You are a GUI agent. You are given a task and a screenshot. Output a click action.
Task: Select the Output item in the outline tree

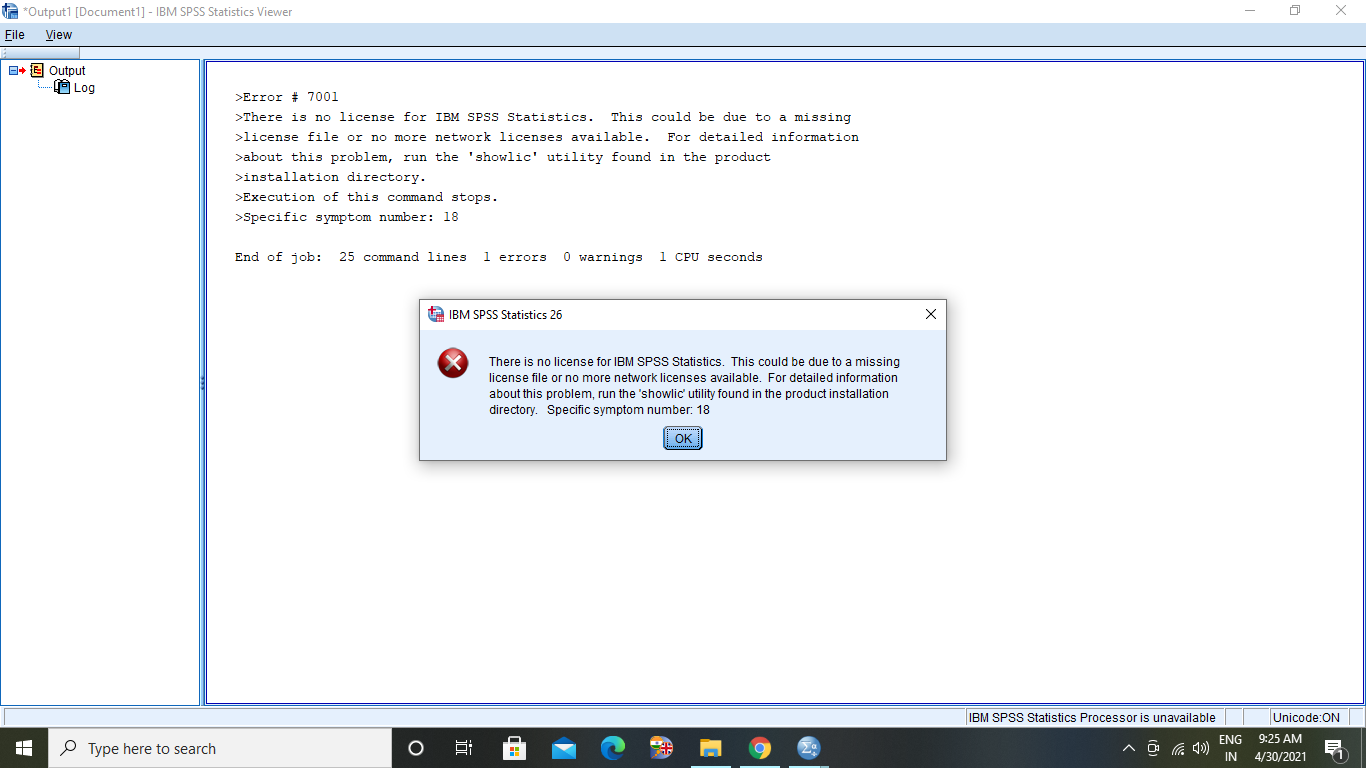[x=67, y=71]
